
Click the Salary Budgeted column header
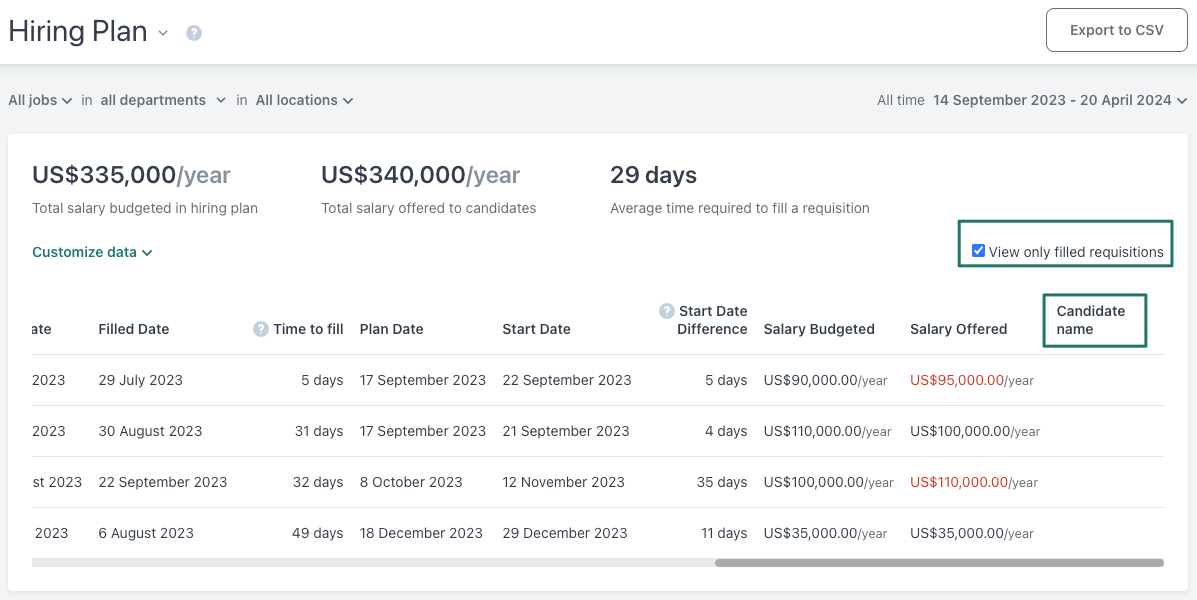click(819, 329)
